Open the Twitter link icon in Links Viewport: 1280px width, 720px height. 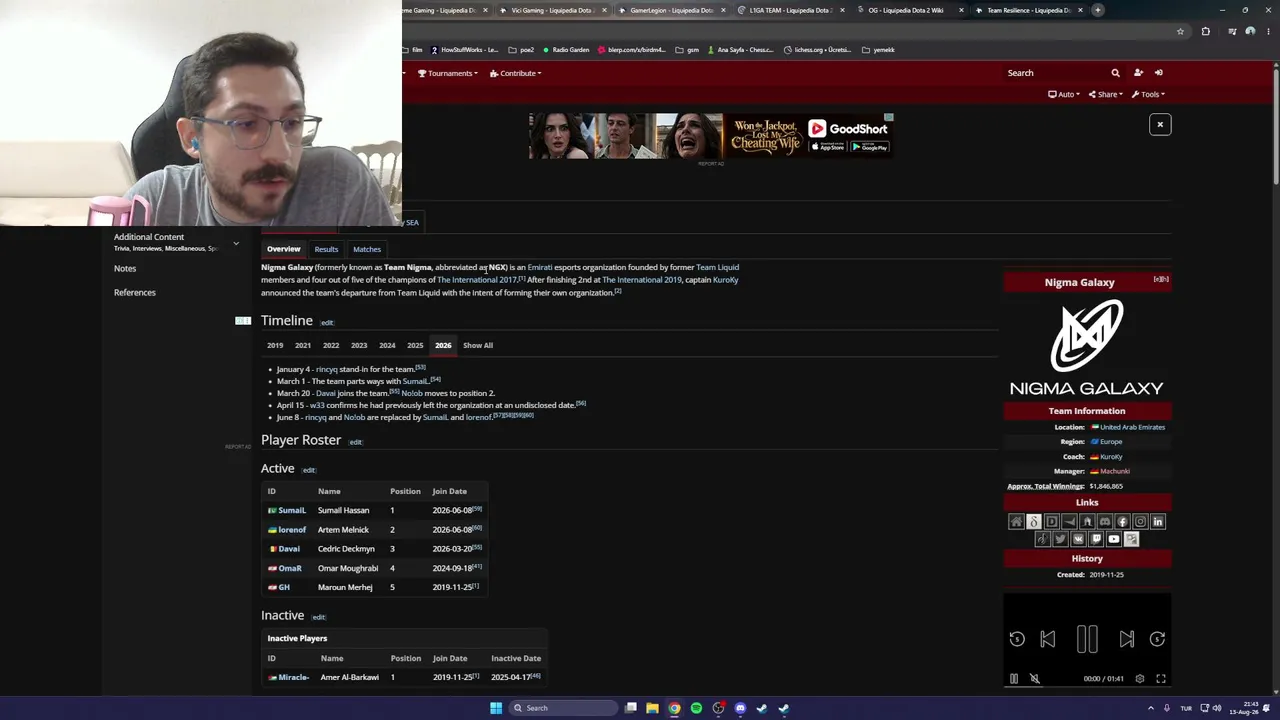click(x=1061, y=539)
